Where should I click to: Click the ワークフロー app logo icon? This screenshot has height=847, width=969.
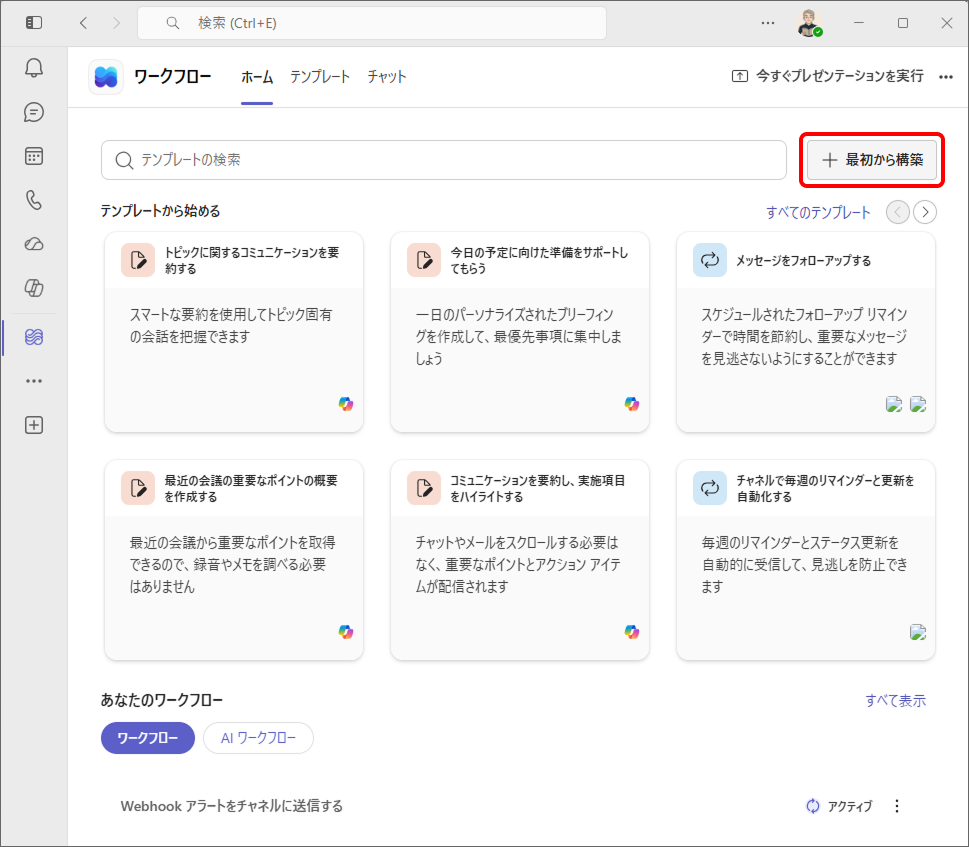[x=106, y=77]
